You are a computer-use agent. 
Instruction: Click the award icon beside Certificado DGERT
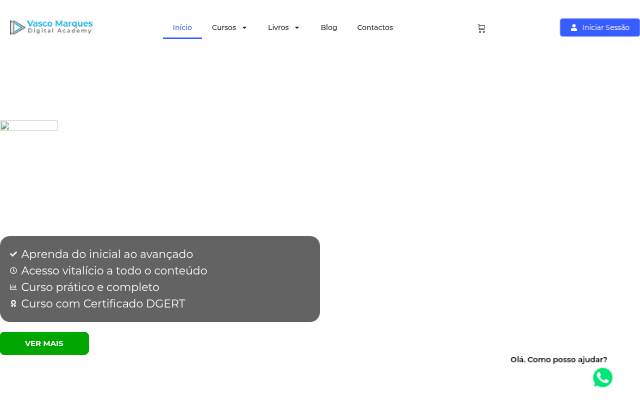pyautogui.click(x=13, y=304)
